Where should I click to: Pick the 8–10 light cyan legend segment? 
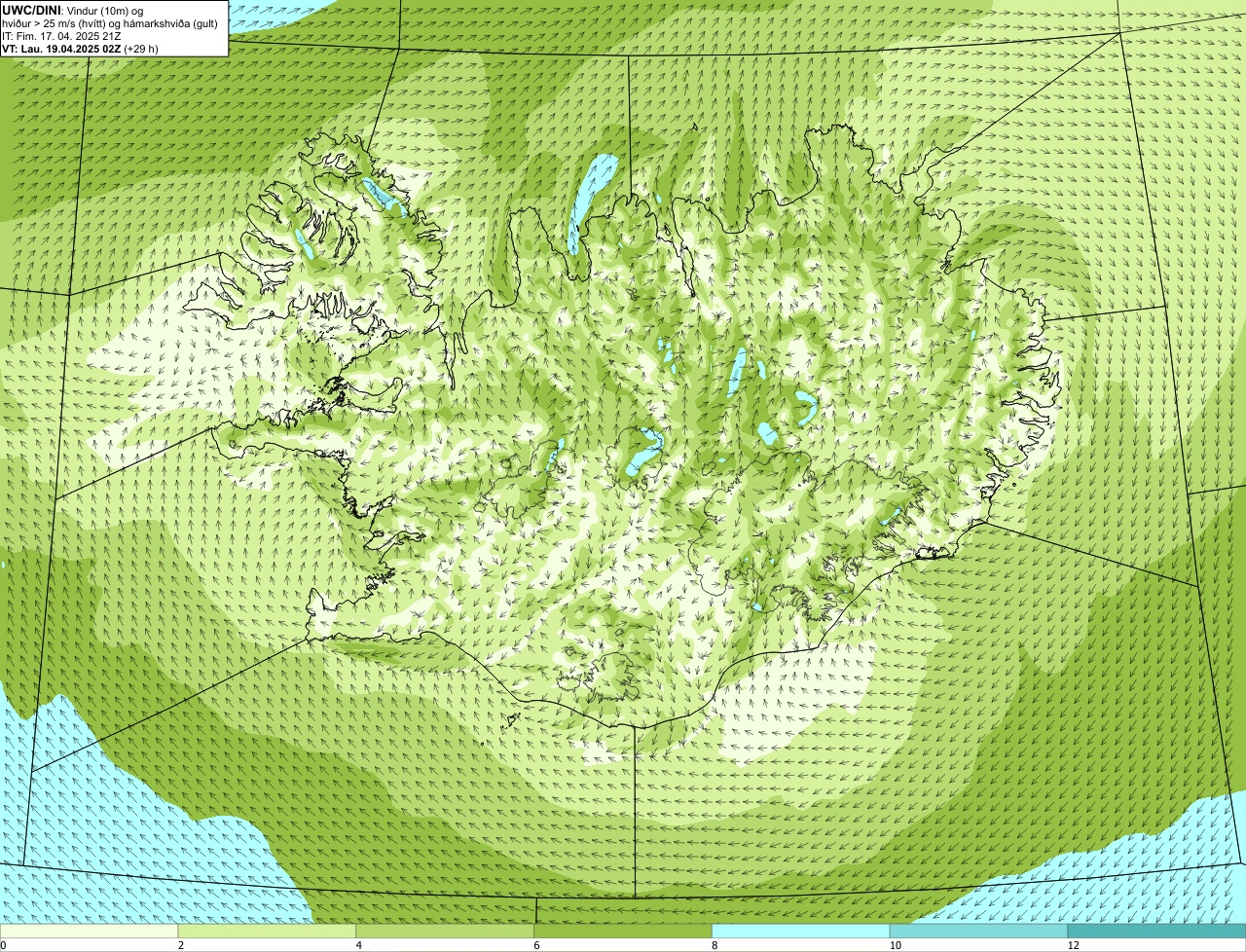click(x=801, y=931)
